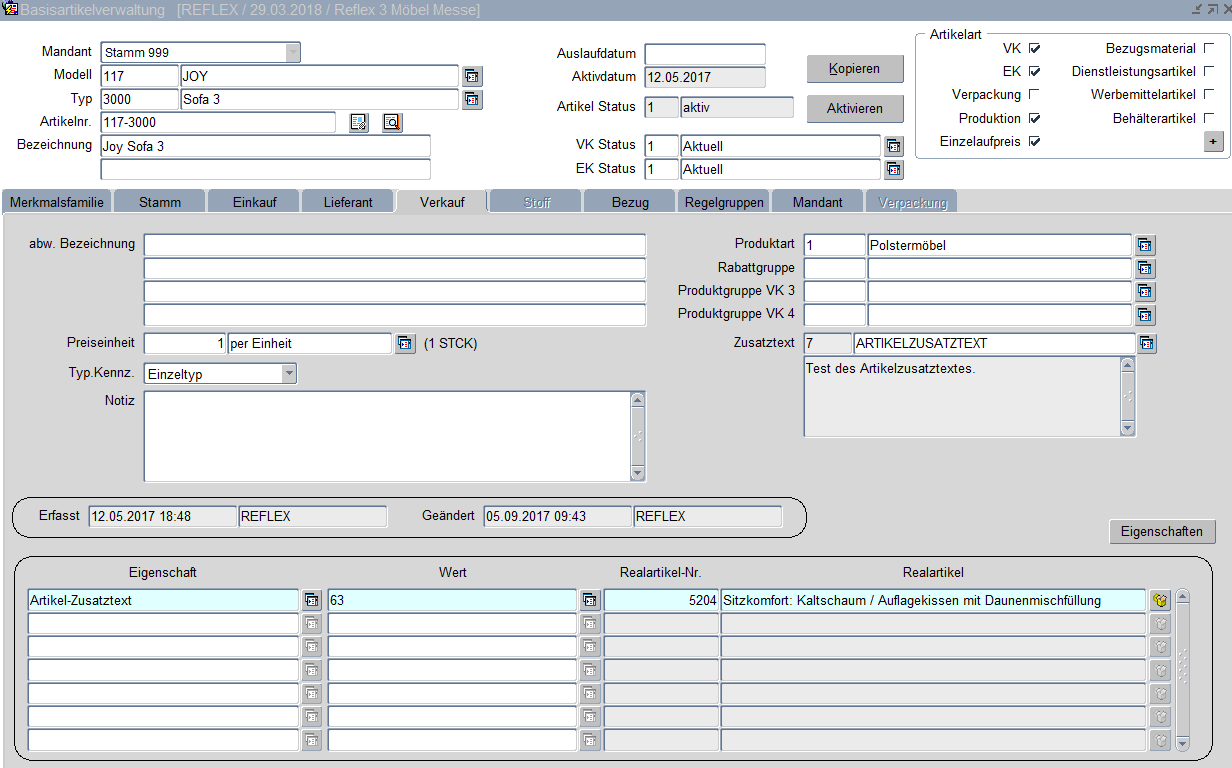Image resolution: width=1232 pixels, height=768 pixels.
Task: Toggle the Verpackung checkbox
Action: [x=1034, y=94]
